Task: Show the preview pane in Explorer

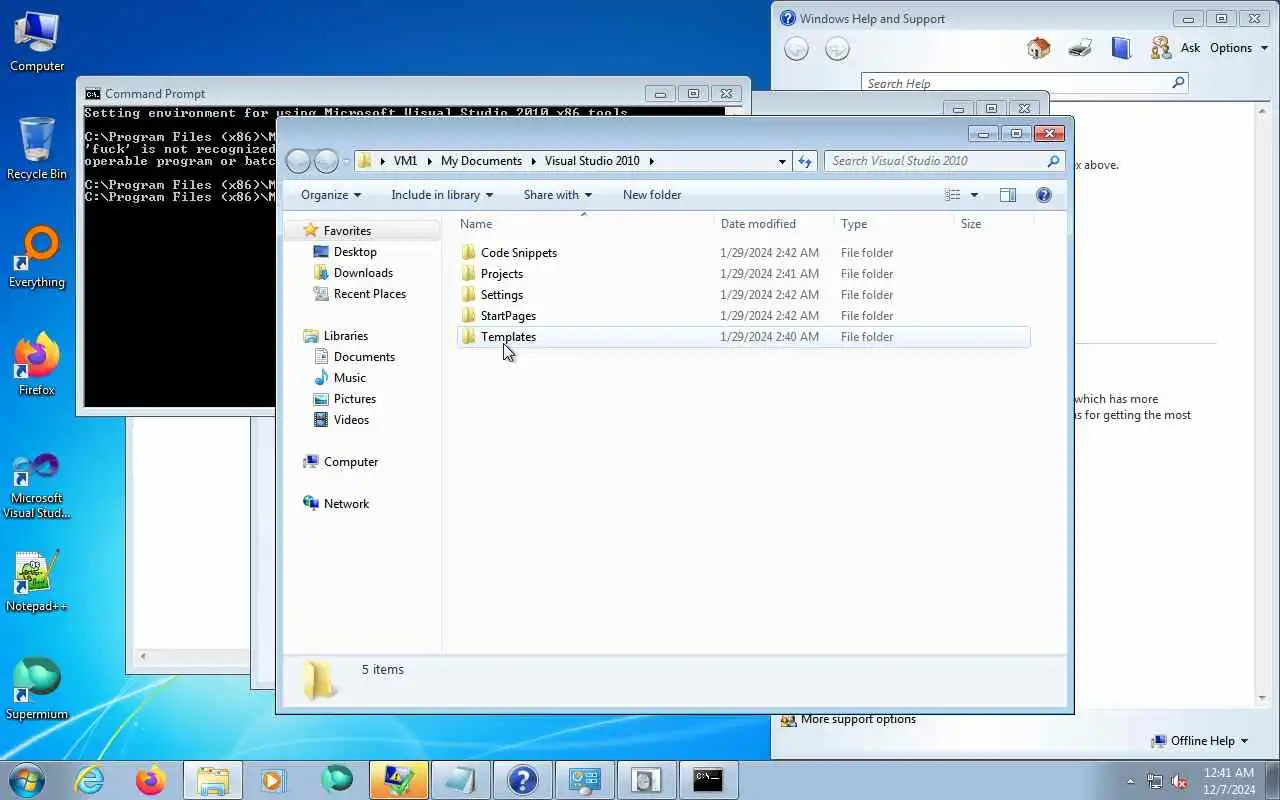Action: click(1008, 195)
